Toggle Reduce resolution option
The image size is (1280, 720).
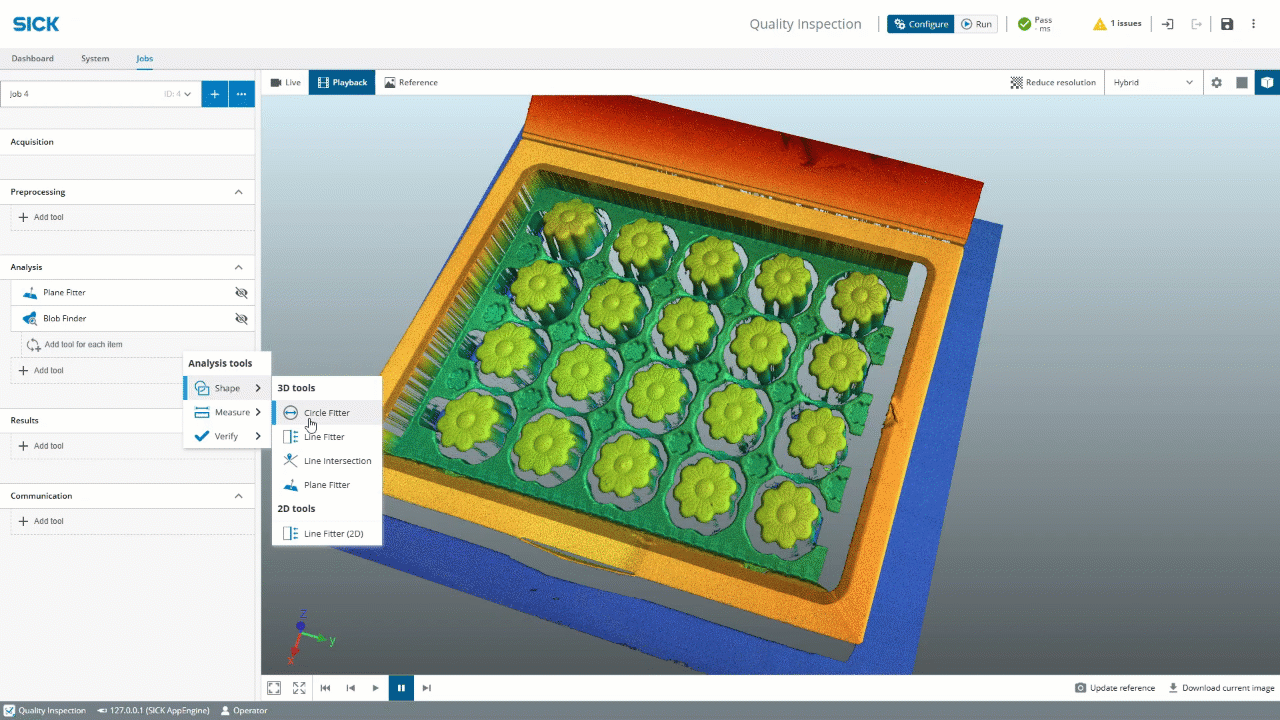pyautogui.click(x=1053, y=83)
